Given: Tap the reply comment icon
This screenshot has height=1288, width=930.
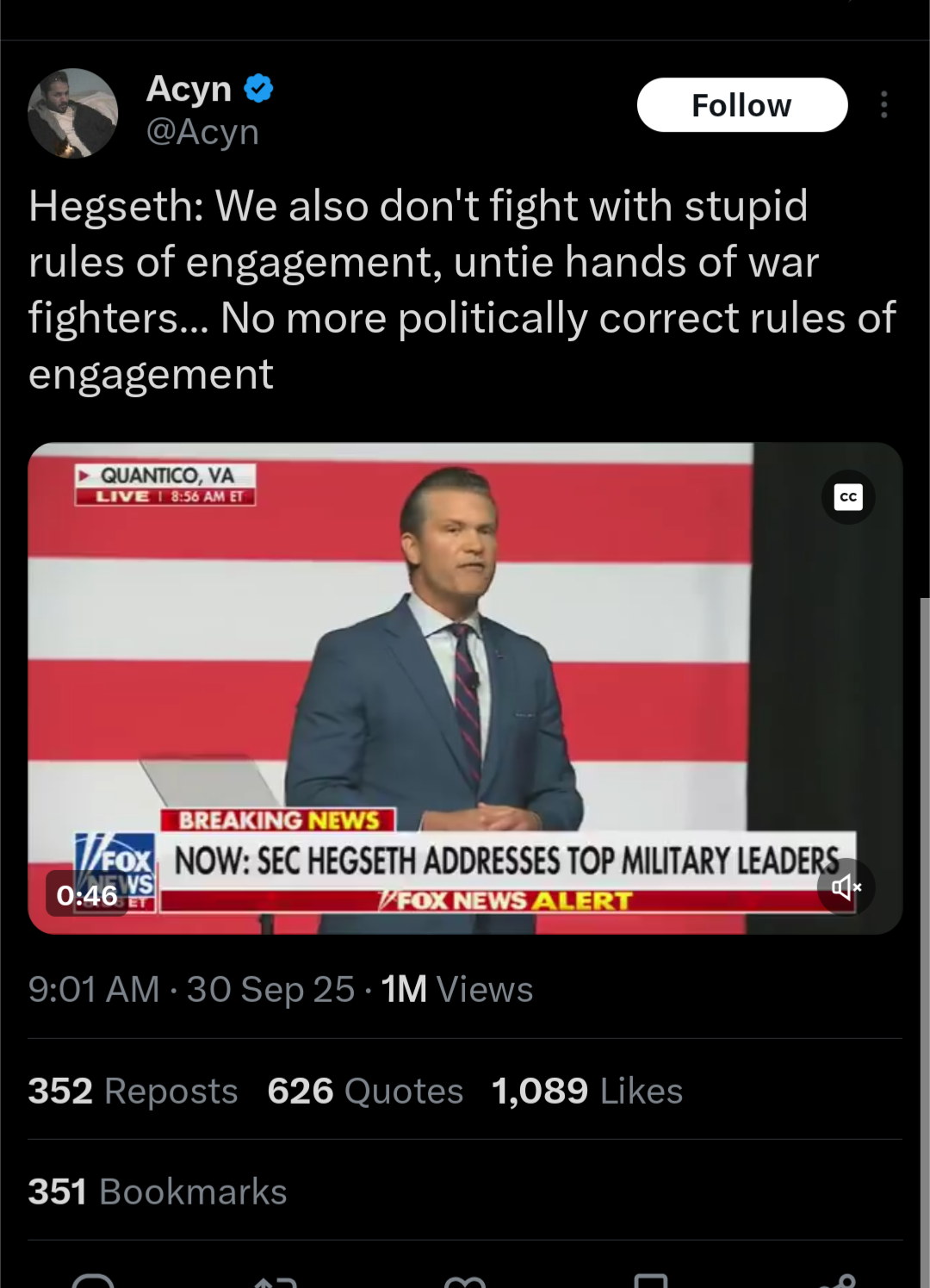Looking at the screenshot, I should (x=93, y=1281).
